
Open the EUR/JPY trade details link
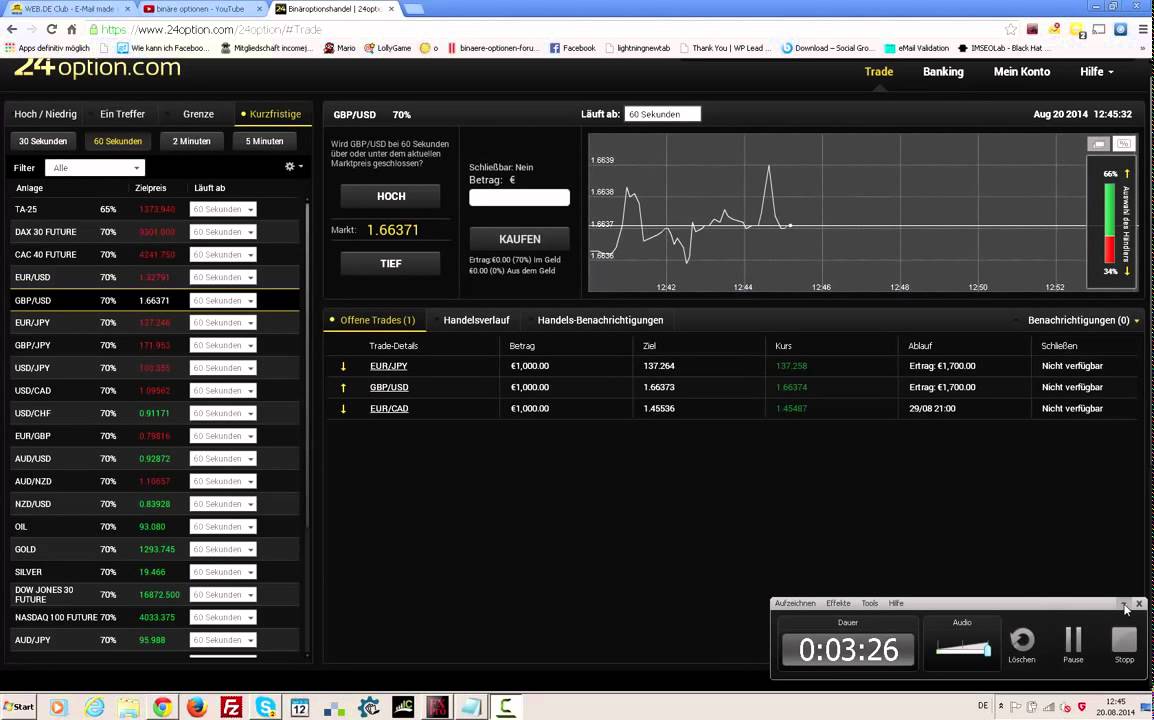click(389, 366)
